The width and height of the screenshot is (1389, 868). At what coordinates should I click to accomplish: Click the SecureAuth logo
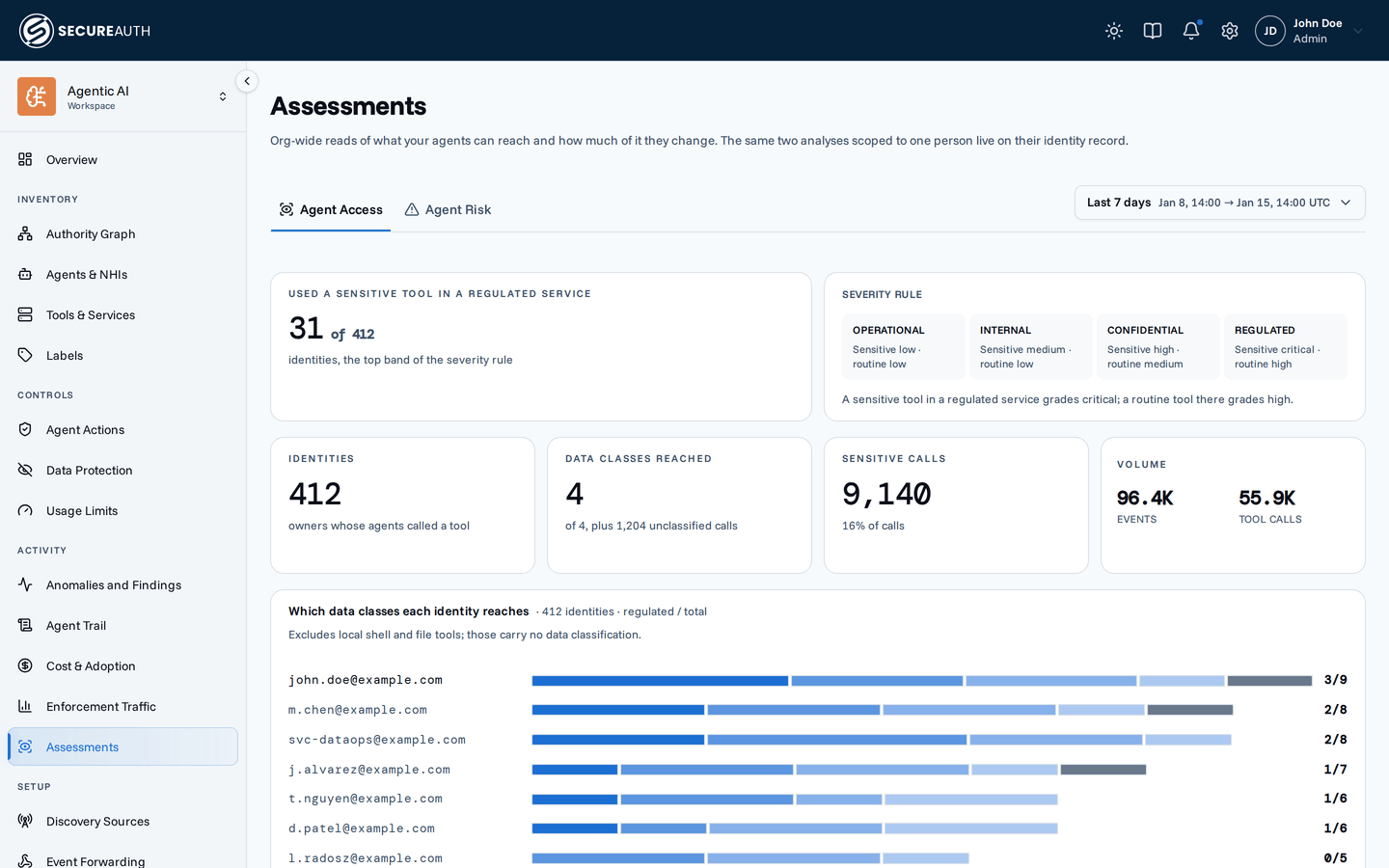point(85,31)
